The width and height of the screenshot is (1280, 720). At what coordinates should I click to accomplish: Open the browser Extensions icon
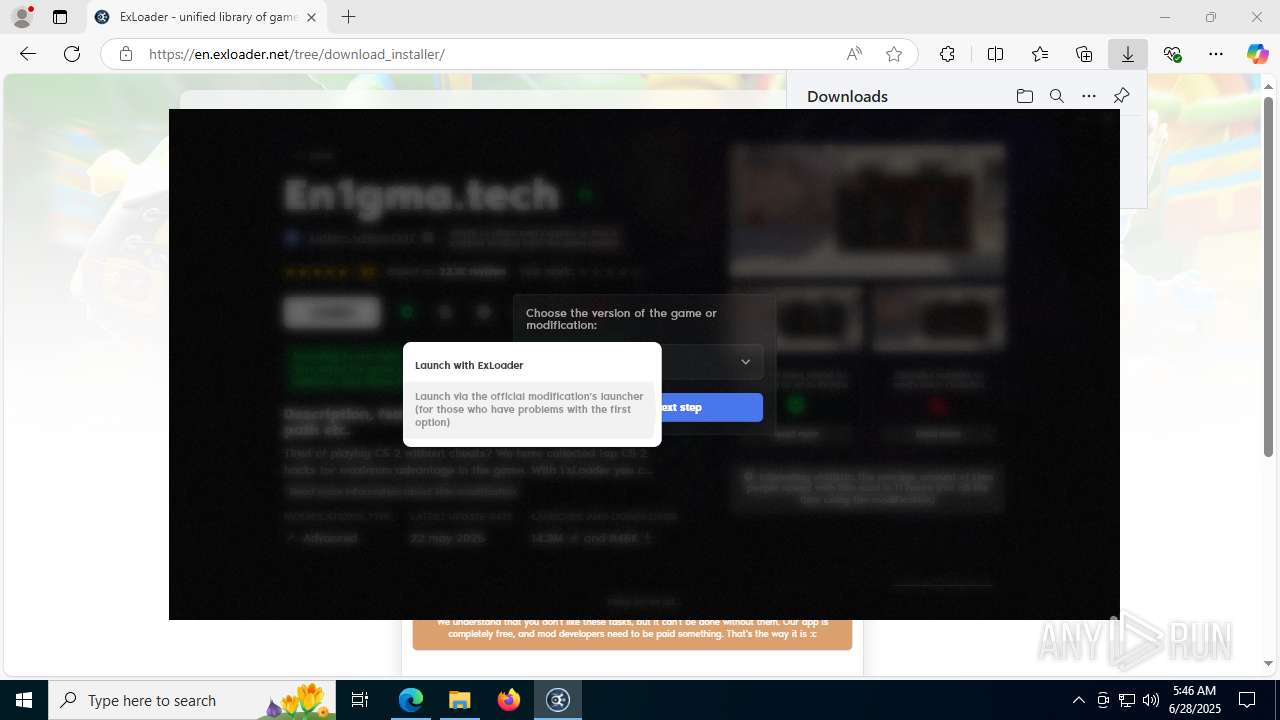coord(947,54)
